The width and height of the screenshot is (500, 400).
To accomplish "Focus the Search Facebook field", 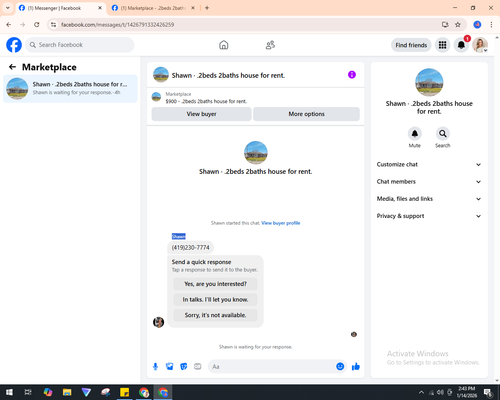I will pyautogui.click(x=80, y=45).
